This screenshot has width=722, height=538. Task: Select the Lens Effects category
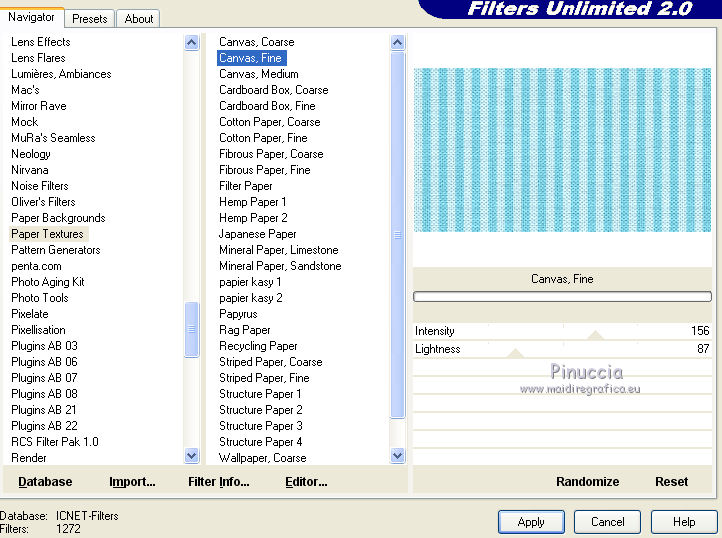[41, 42]
